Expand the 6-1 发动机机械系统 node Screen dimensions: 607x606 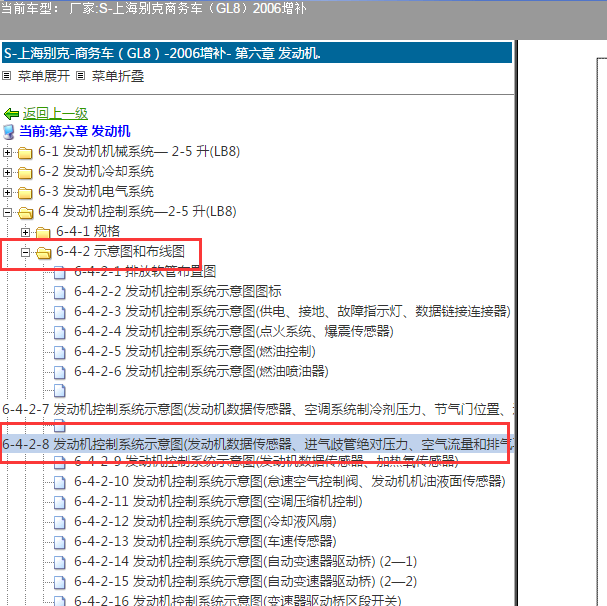[x=7, y=152]
